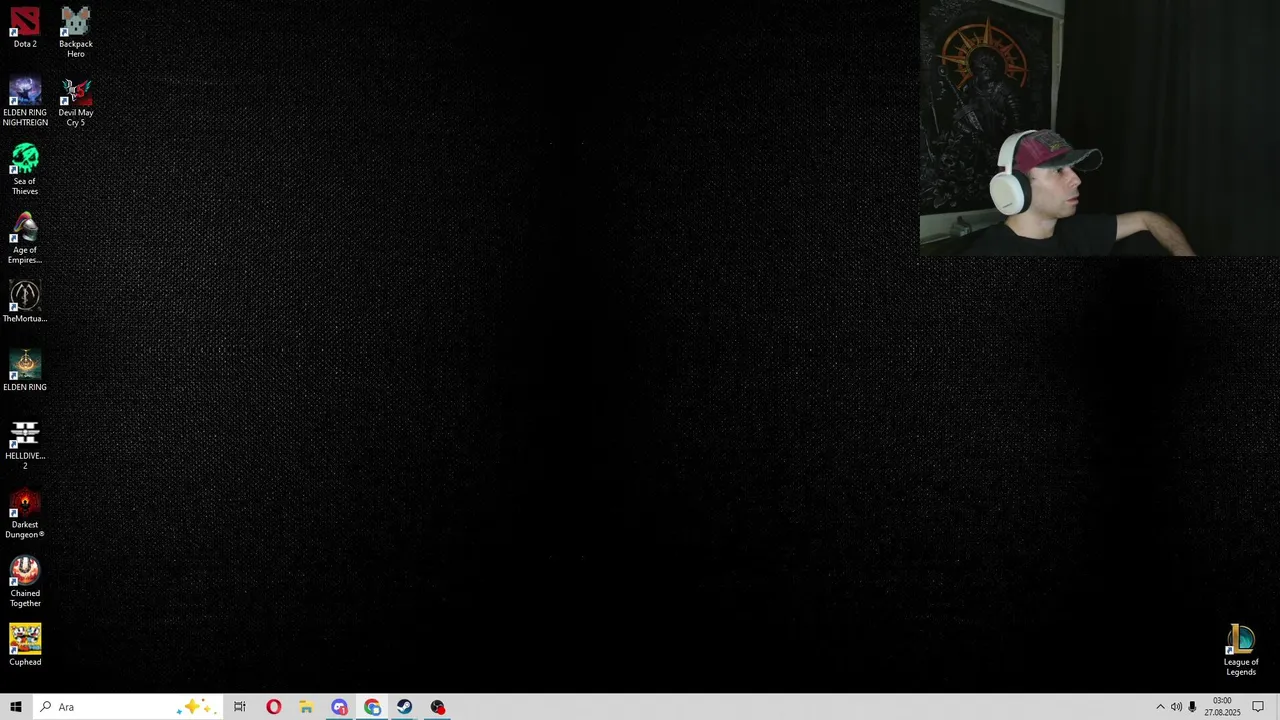Select the Darkest Dungeon desktop icon

pyautogui.click(x=25, y=514)
